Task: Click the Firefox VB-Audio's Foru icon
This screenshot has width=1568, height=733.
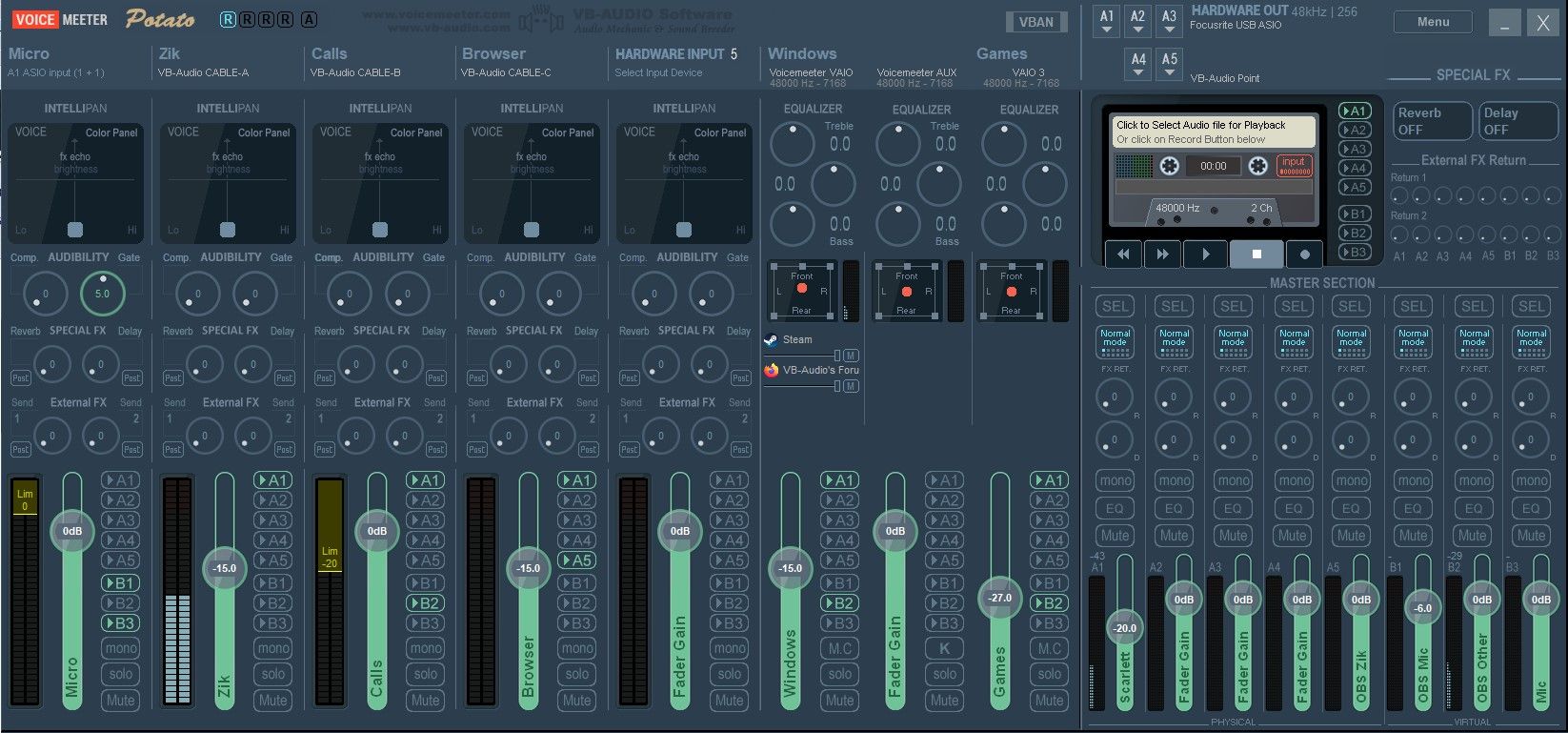Action: (771, 370)
